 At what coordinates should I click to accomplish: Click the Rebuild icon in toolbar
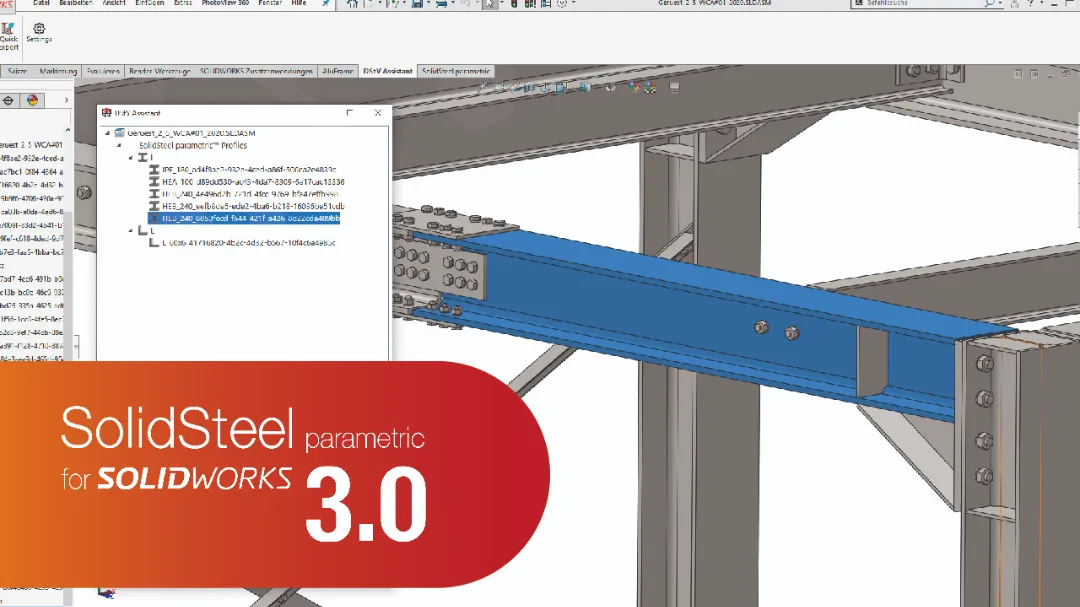click(x=514, y=4)
